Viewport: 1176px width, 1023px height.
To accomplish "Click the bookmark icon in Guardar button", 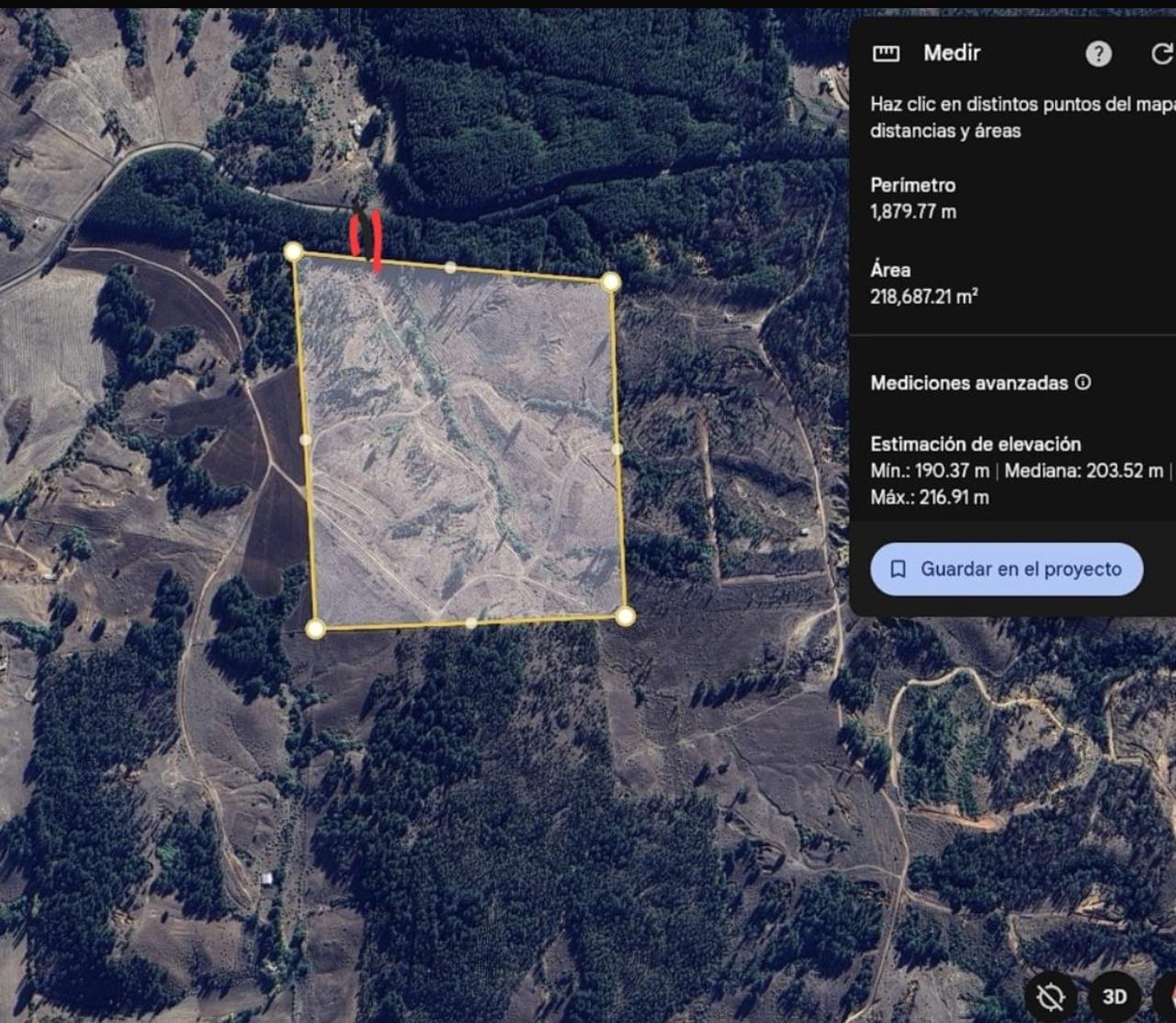I will 899,569.
